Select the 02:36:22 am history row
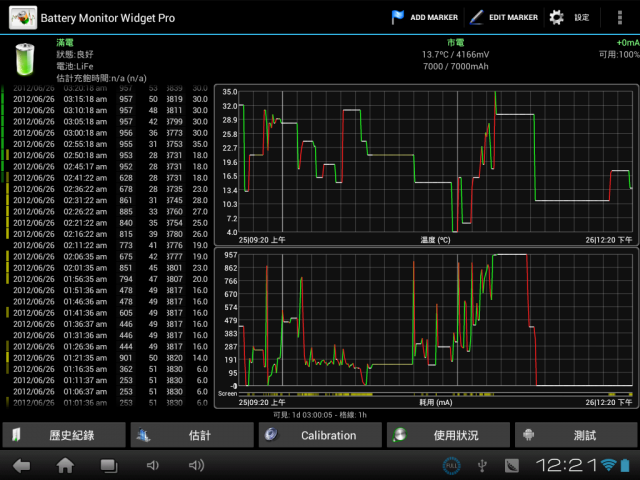This screenshot has height=480, width=640. tap(108, 189)
